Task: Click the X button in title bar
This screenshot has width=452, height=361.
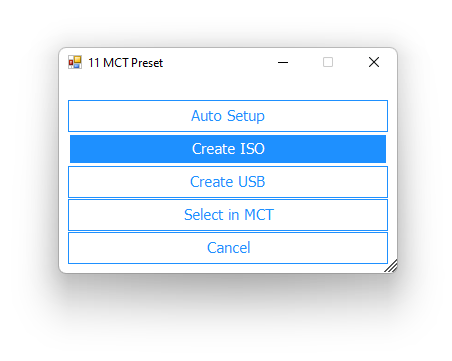Action: pyautogui.click(x=374, y=62)
